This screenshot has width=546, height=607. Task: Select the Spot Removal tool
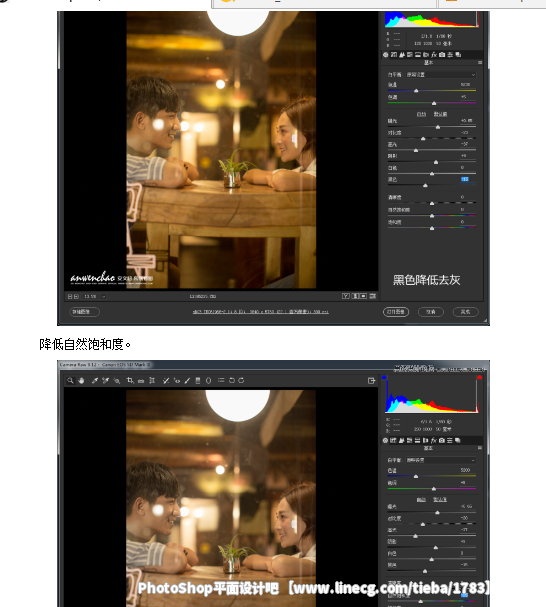pos(166,381)
